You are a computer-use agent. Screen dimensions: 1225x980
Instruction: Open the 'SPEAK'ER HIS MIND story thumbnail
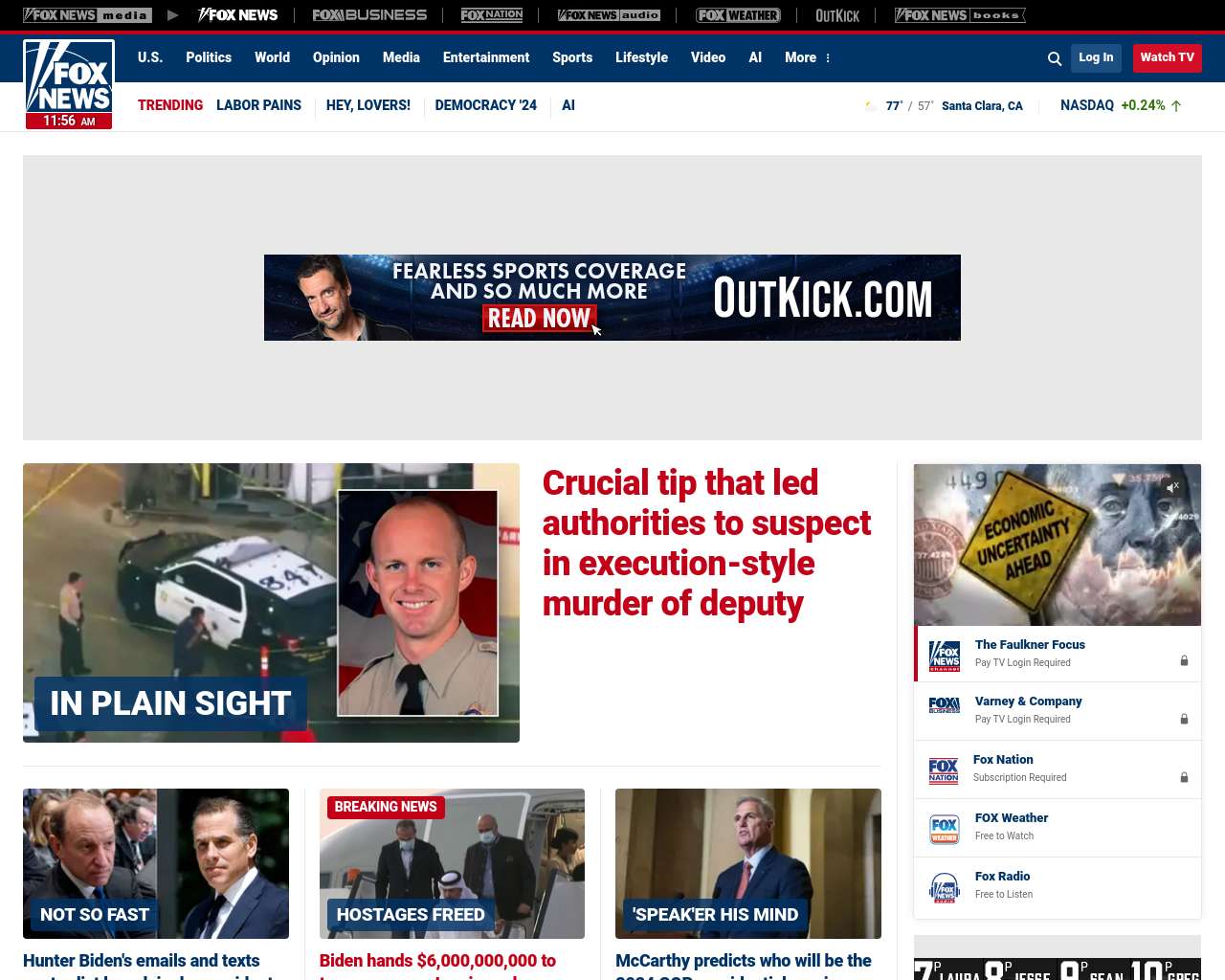[x=748, y=863]
